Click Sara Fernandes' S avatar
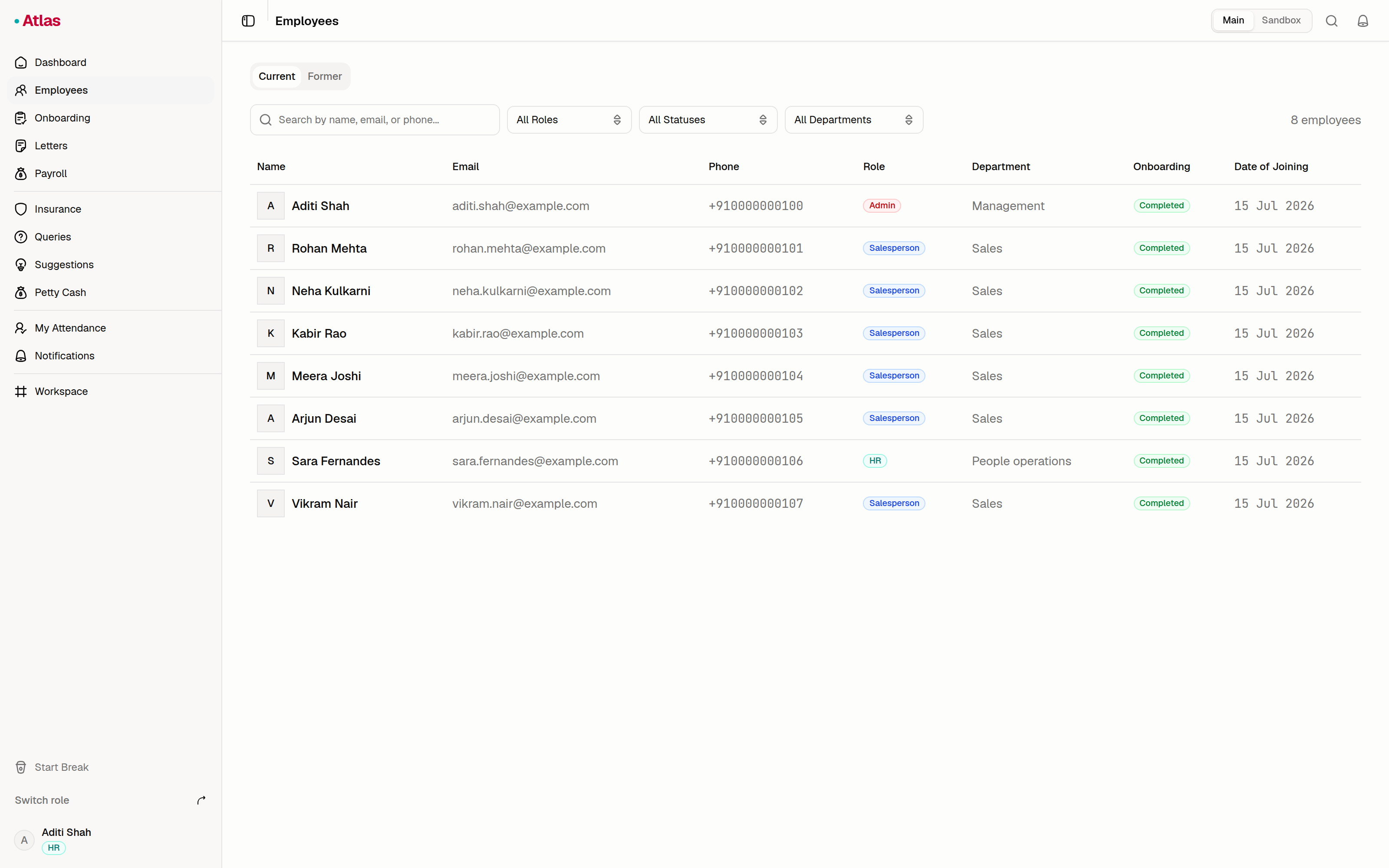The image size is (1389, 868). [x=271, y=461]
